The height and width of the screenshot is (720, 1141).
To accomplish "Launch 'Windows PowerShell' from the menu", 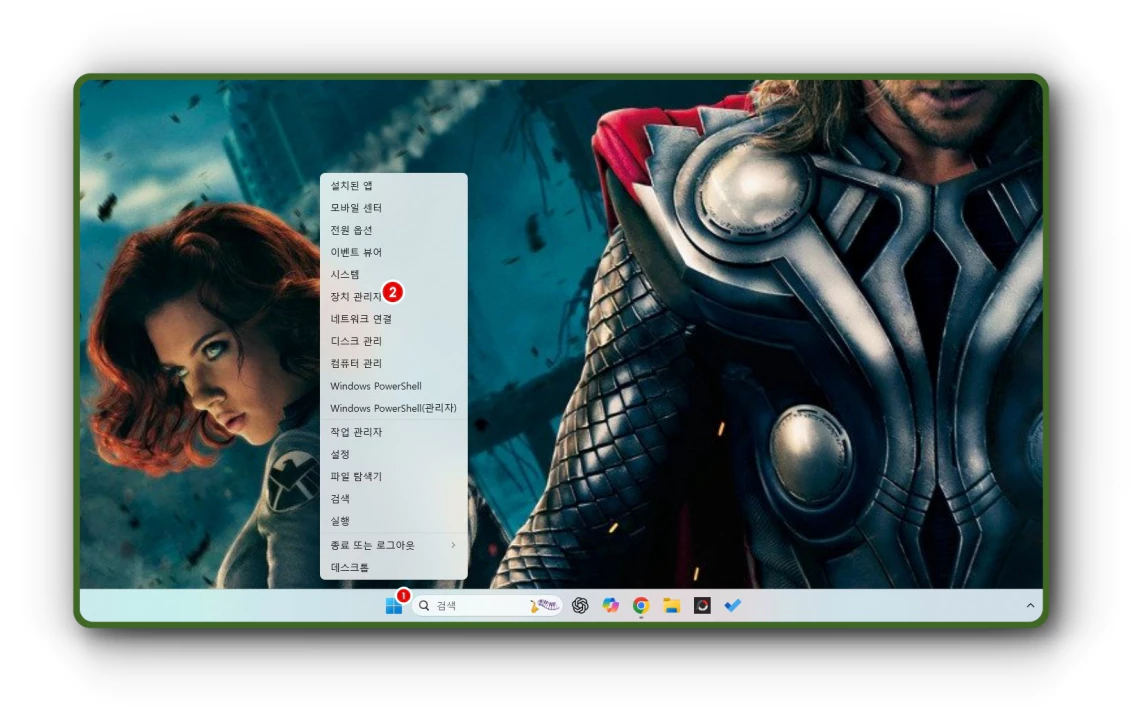I will [394, 386].
